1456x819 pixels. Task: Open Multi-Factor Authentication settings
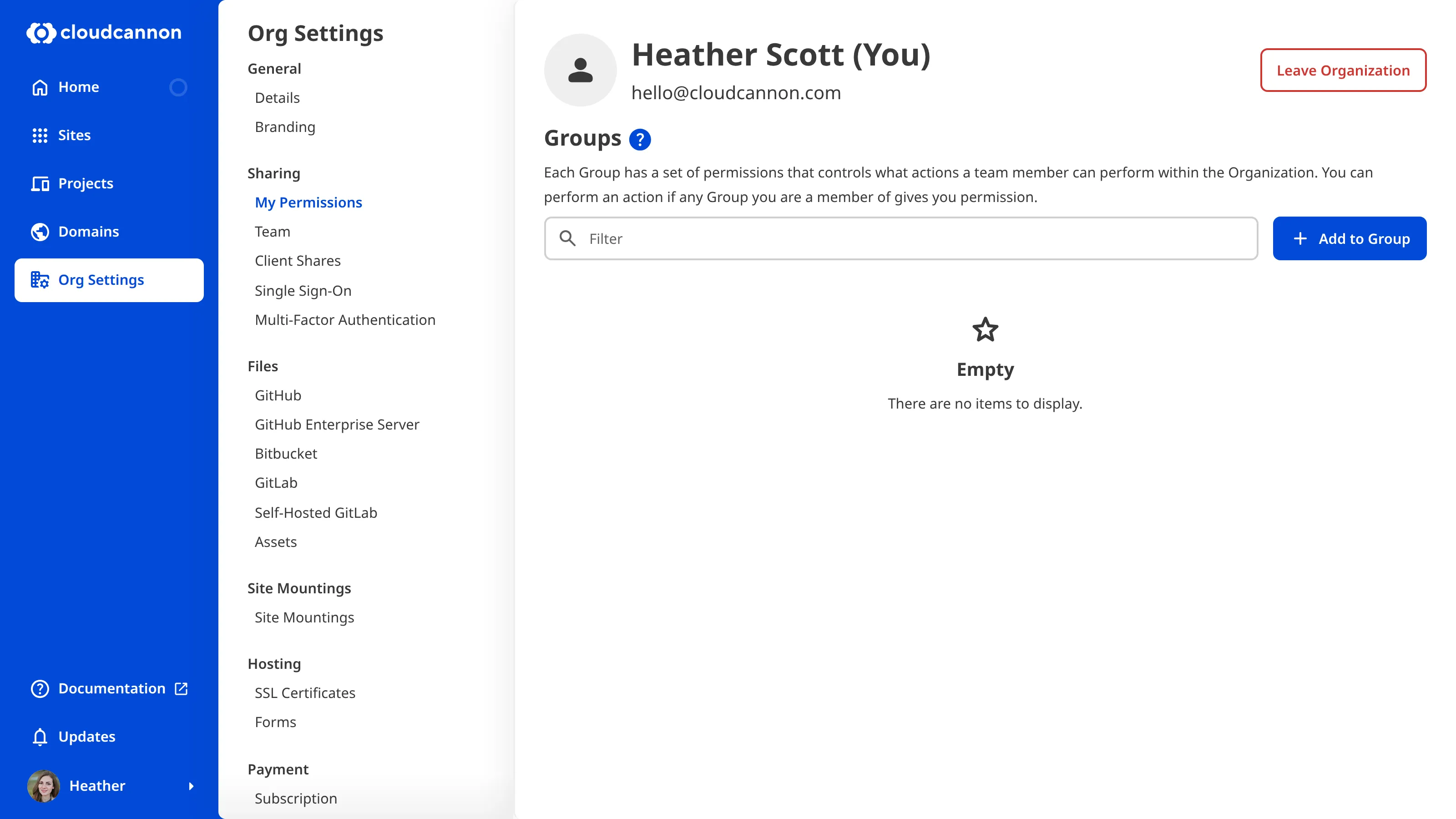pyautogui.click(x=345, y=320)
